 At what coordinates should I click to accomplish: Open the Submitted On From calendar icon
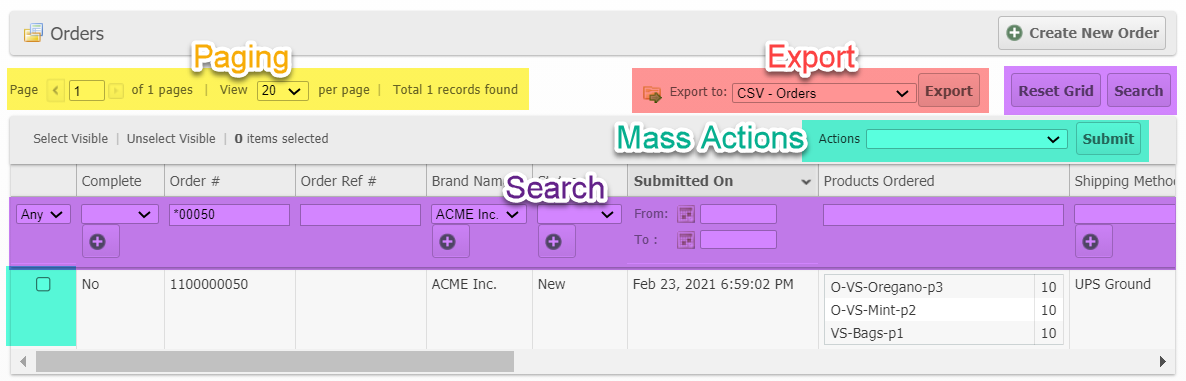(x=686, y=214)
